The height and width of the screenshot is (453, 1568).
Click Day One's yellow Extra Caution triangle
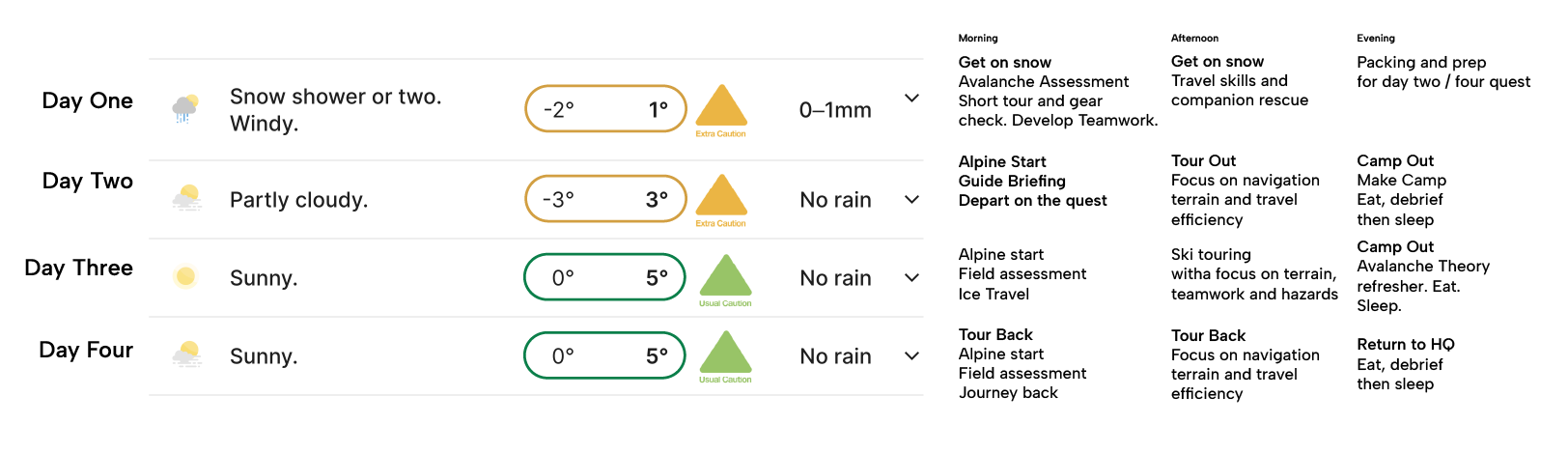coord(721,106)
